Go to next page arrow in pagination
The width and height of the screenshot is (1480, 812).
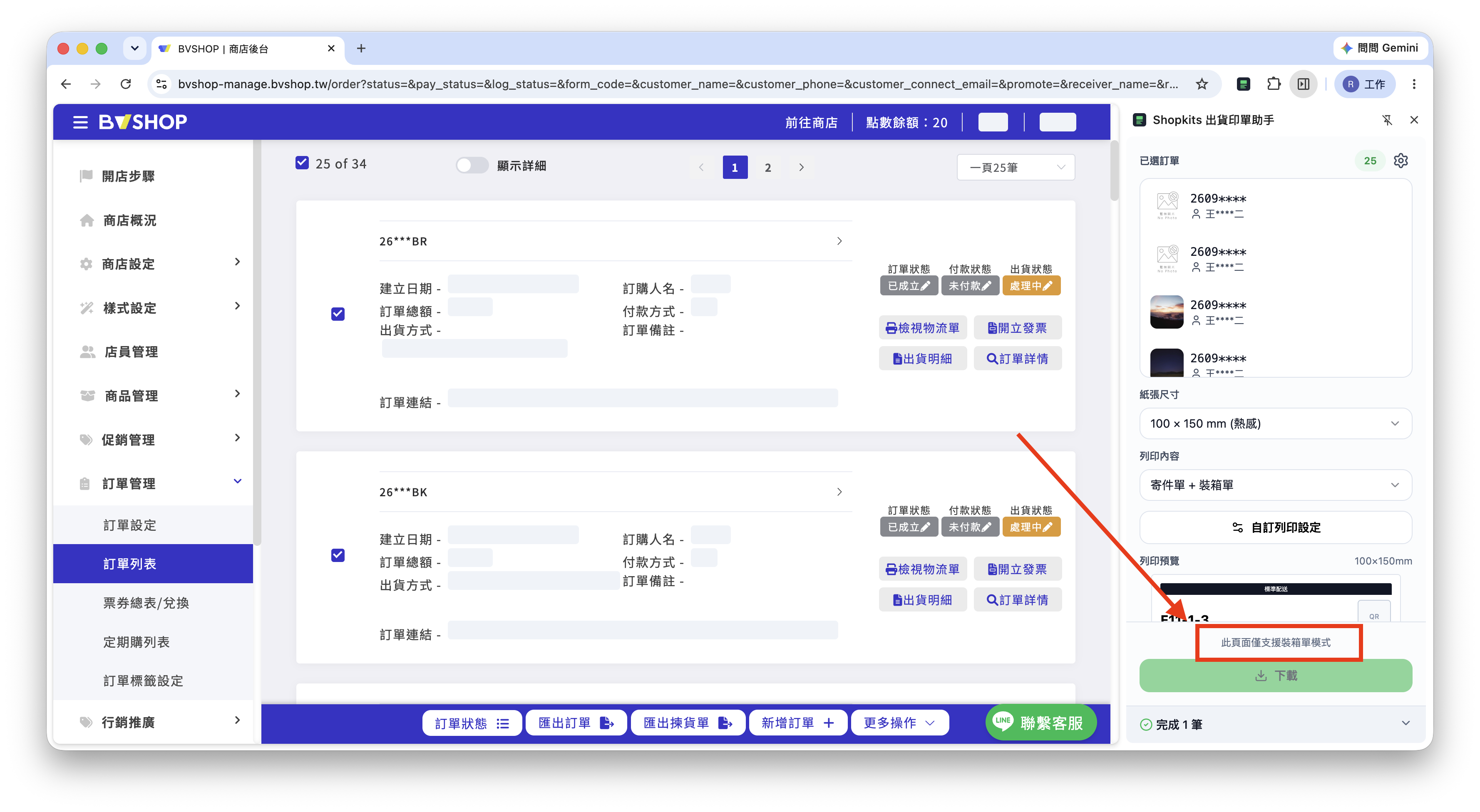(801, 168)
